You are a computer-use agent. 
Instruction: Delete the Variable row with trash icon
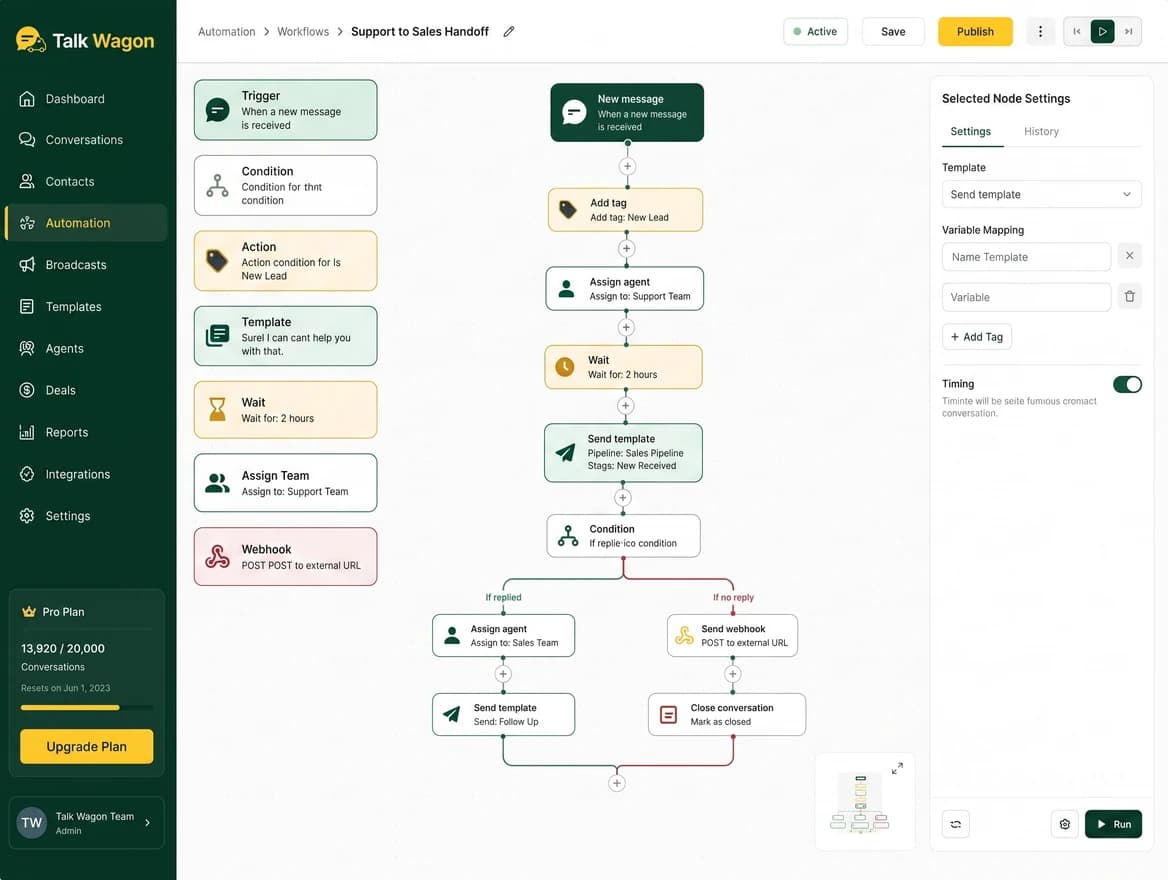(1129, 297)
